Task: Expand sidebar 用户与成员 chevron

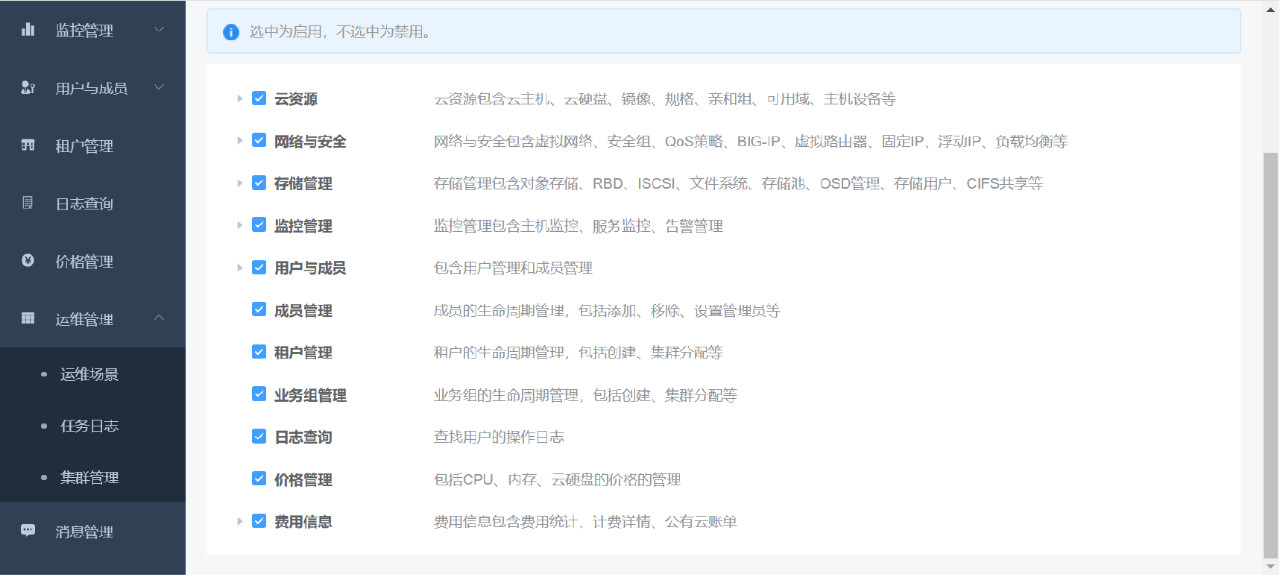Action: (x=159, y=88)
